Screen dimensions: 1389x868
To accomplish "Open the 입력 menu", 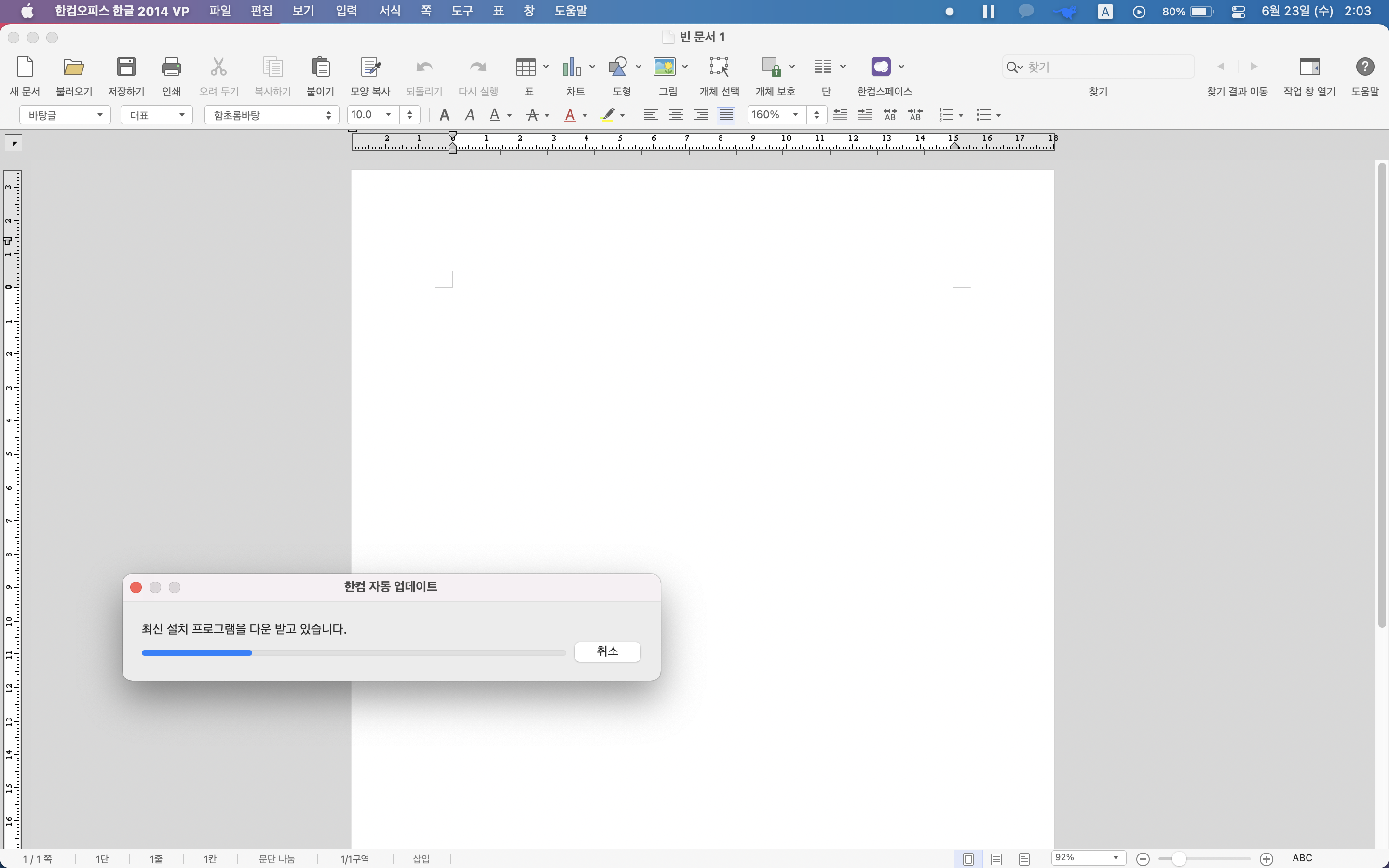I will click(x=346, y=11).
